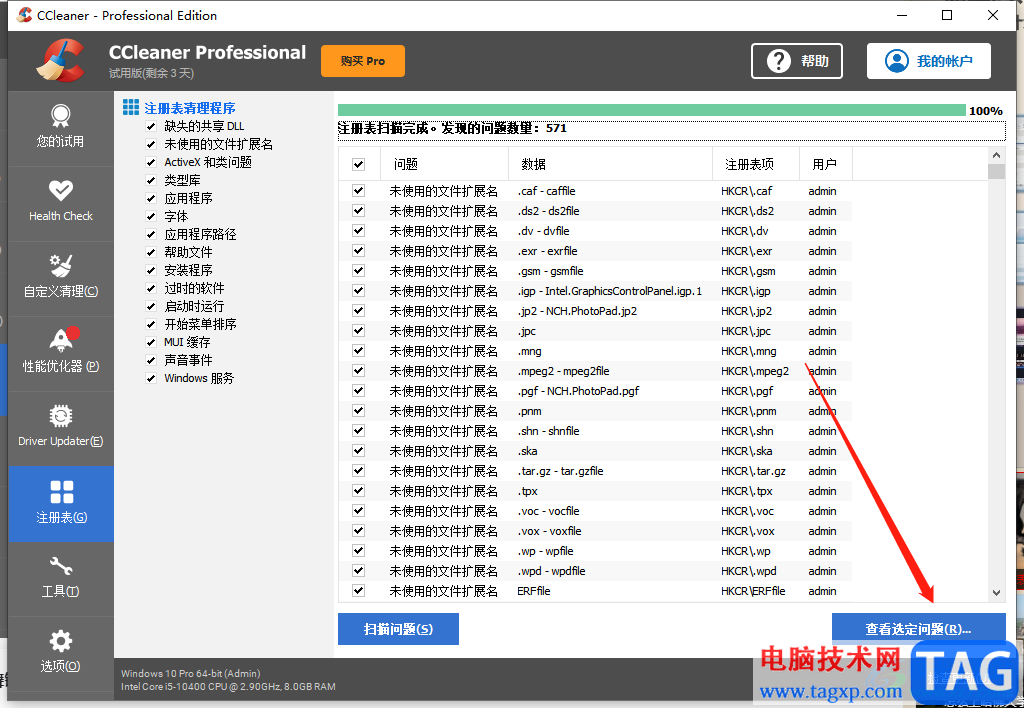This screenshot has width=1024, height=708.
Task: Select the .pgf - NCH.PhotoPad.pgf entry
Action: coord(578,391)
